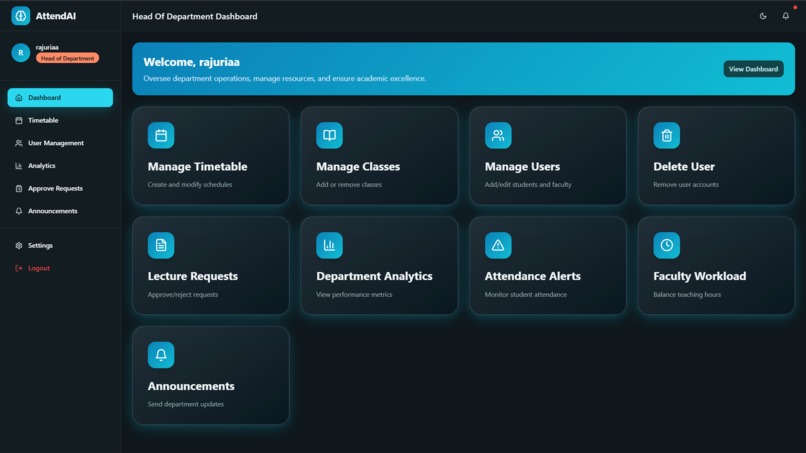Click "Add or remove classes" text
This screenshot has width=806, height=453.
point(349,185)
